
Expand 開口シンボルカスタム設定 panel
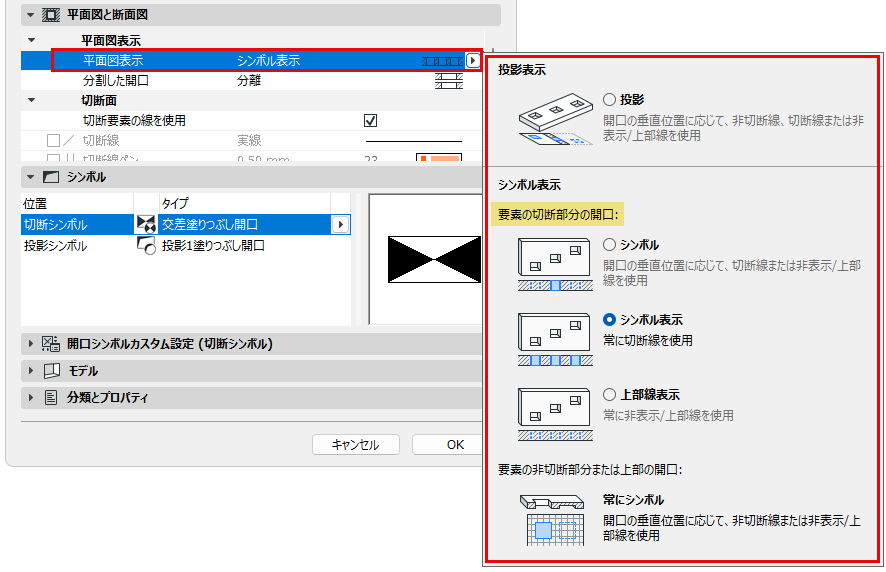(31, 344)
